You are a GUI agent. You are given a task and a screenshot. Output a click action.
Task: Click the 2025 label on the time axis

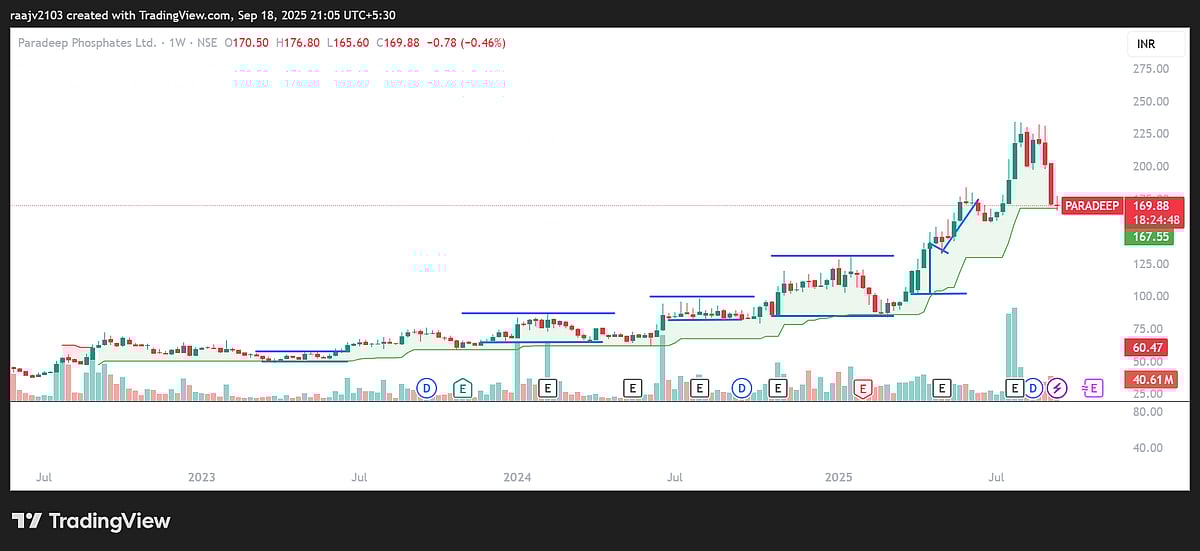pos(837,478)
